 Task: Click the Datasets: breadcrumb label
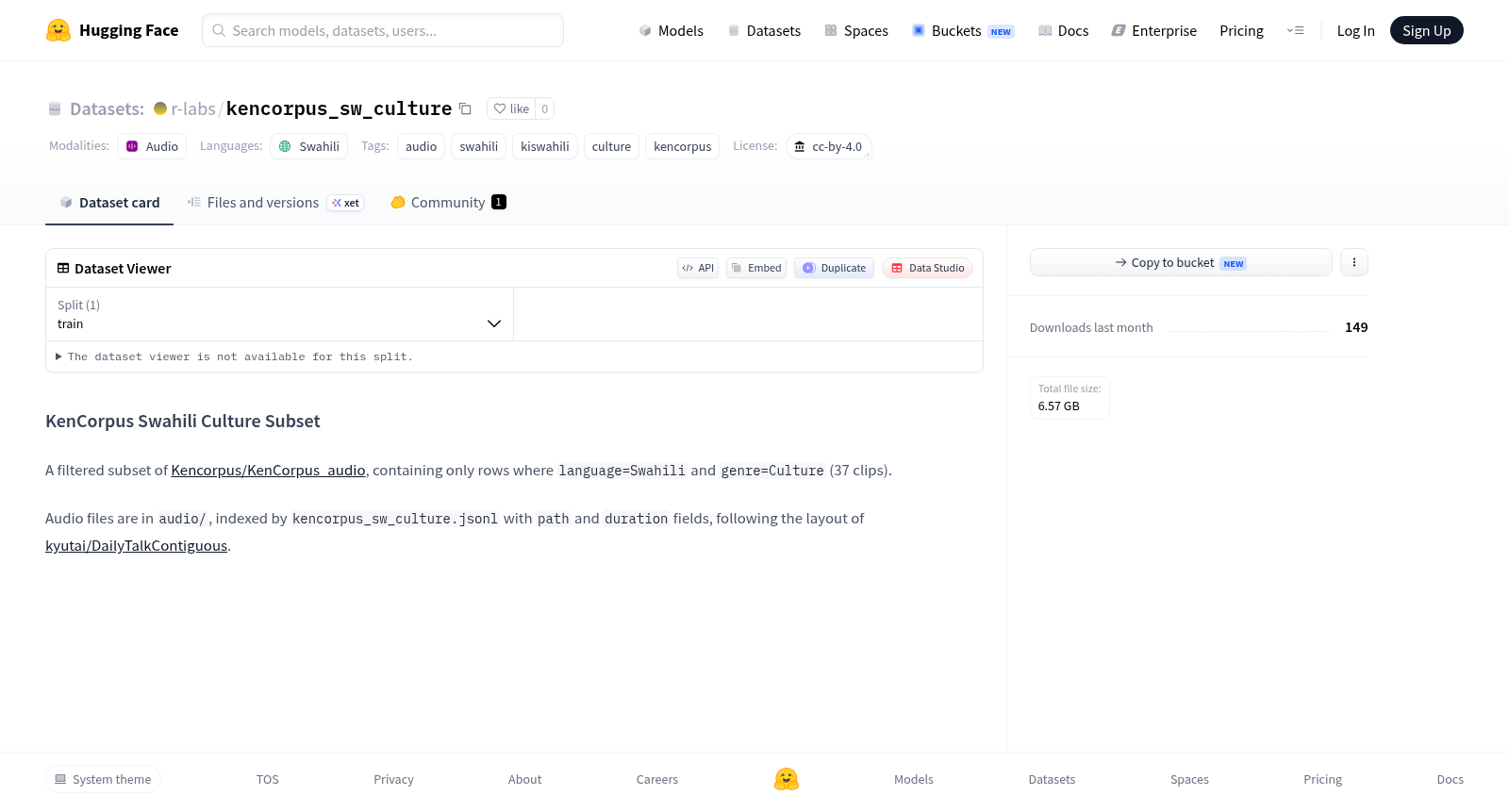(107, 108)
